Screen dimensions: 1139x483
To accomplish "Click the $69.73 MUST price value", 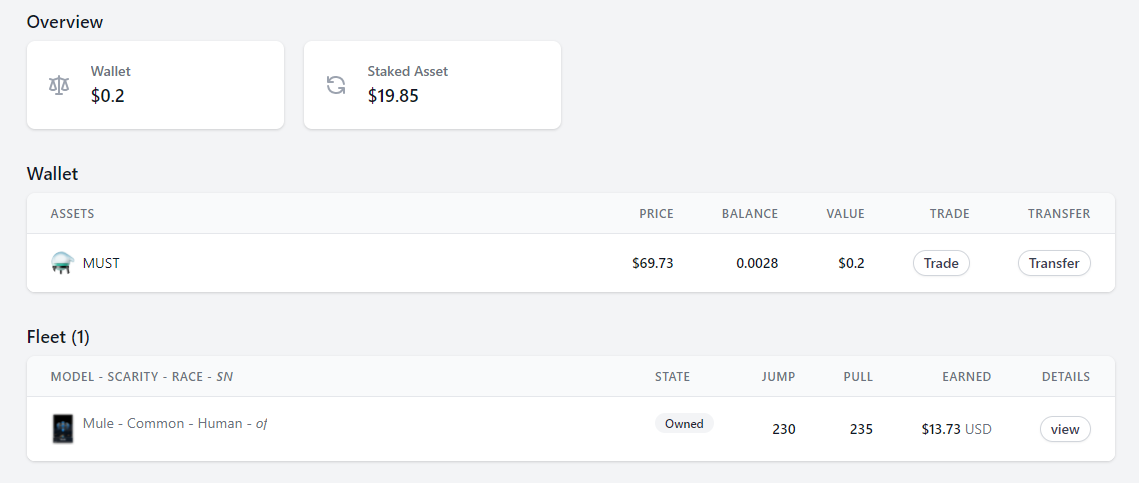I will [653, 263].
